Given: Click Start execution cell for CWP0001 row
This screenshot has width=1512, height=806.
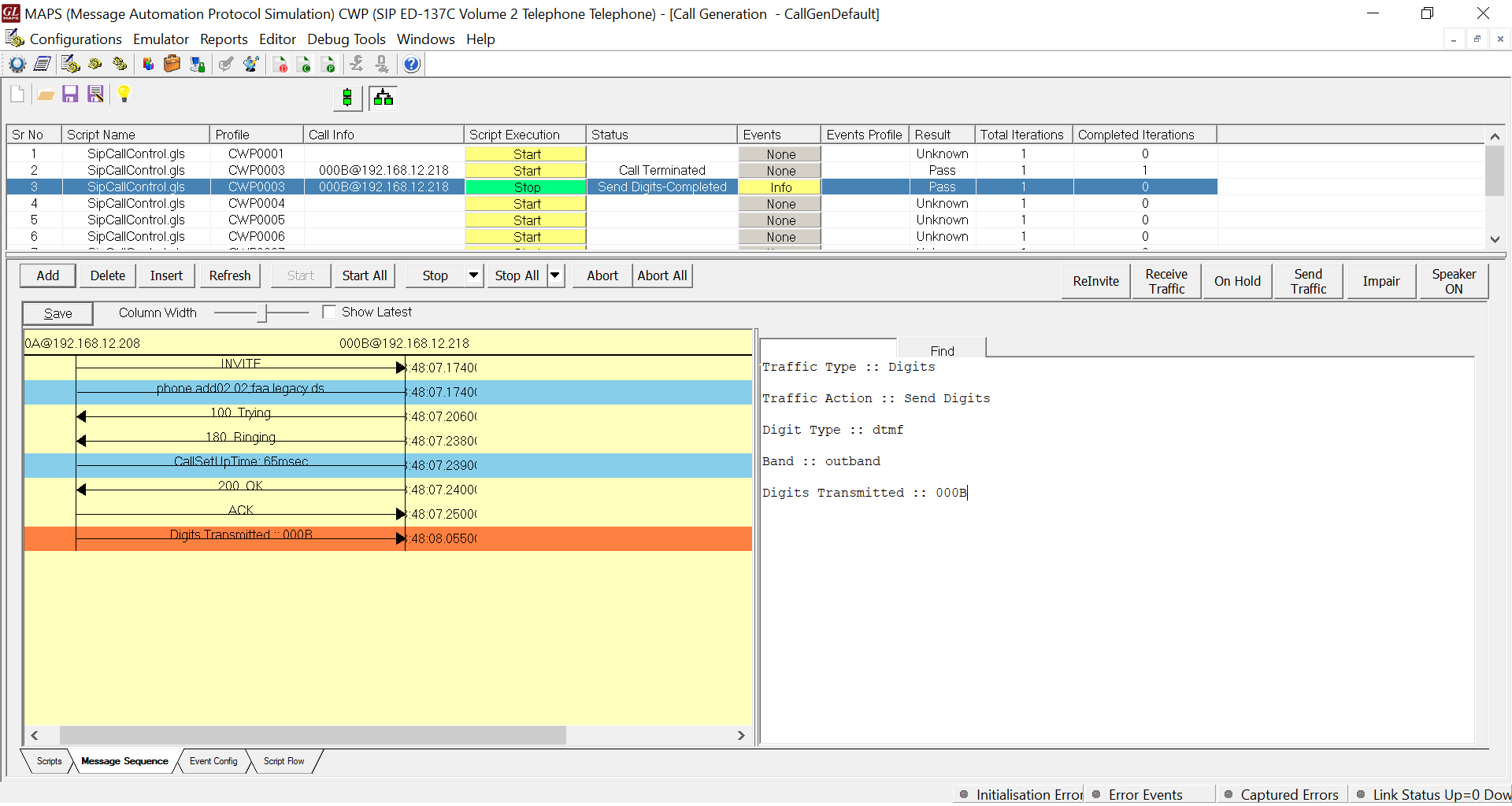Looking at the screenshot, I should [x=526, y=154].
